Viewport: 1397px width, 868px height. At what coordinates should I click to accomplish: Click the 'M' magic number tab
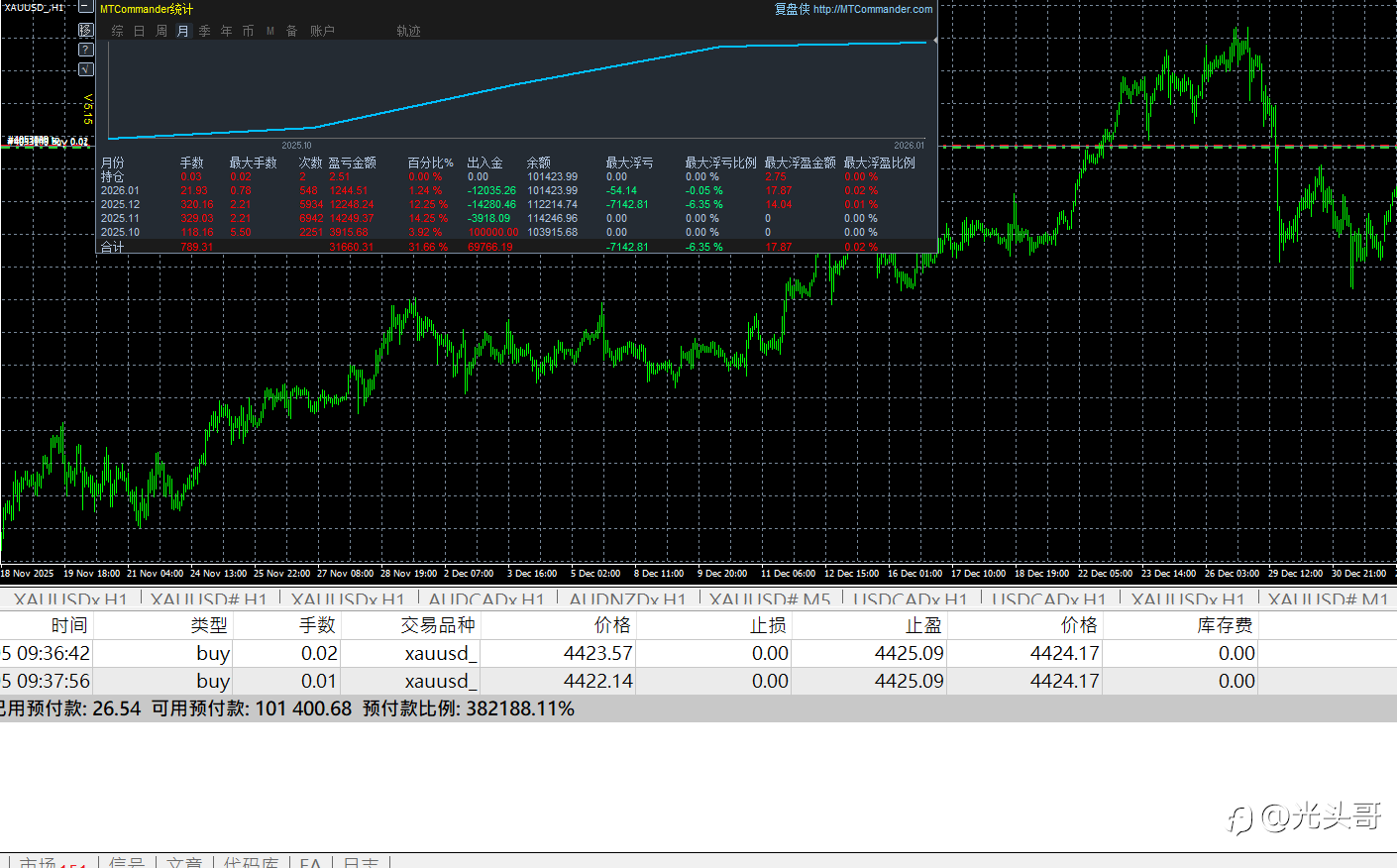coord(270,31)
